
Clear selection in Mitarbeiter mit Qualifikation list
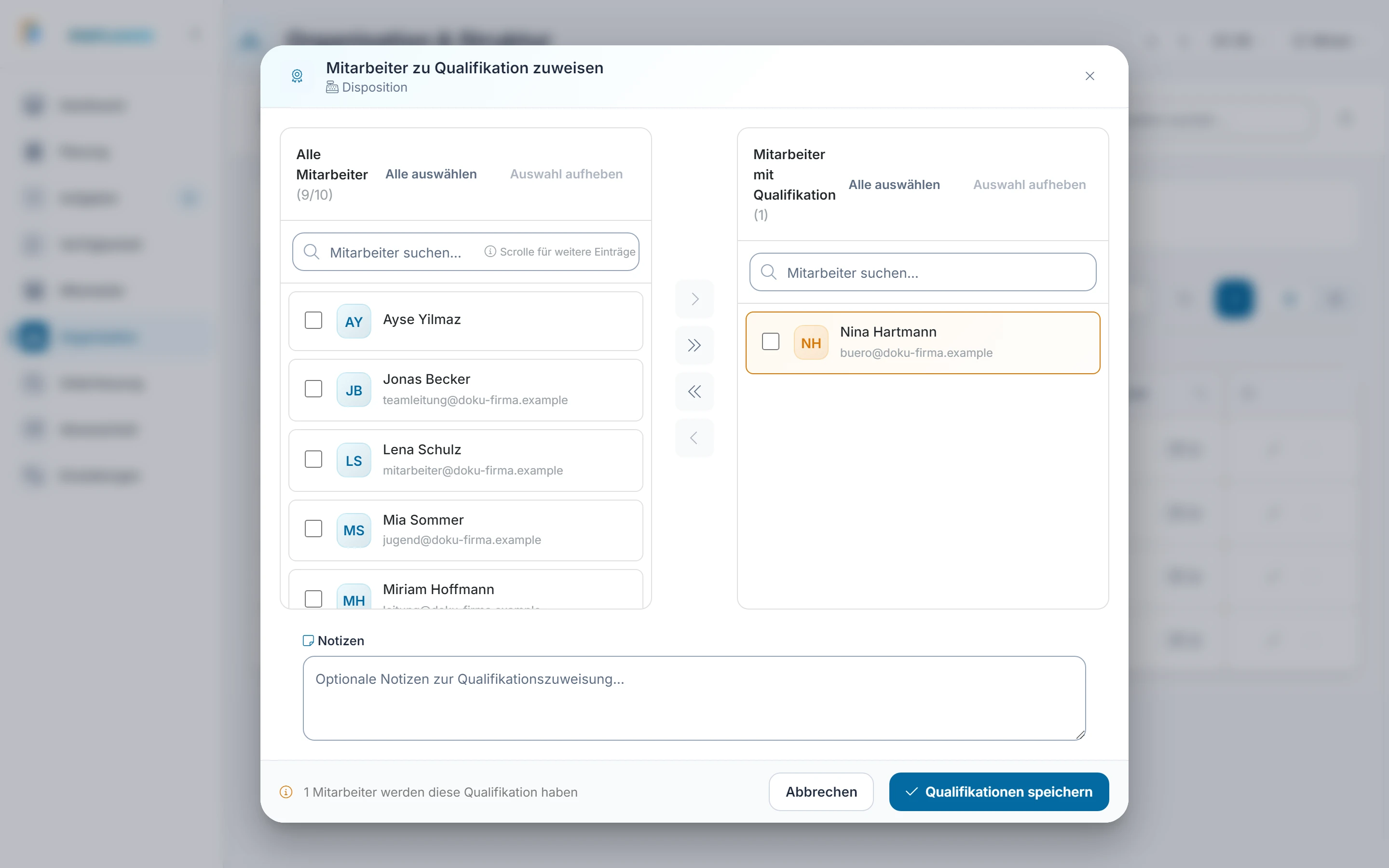1029,185
